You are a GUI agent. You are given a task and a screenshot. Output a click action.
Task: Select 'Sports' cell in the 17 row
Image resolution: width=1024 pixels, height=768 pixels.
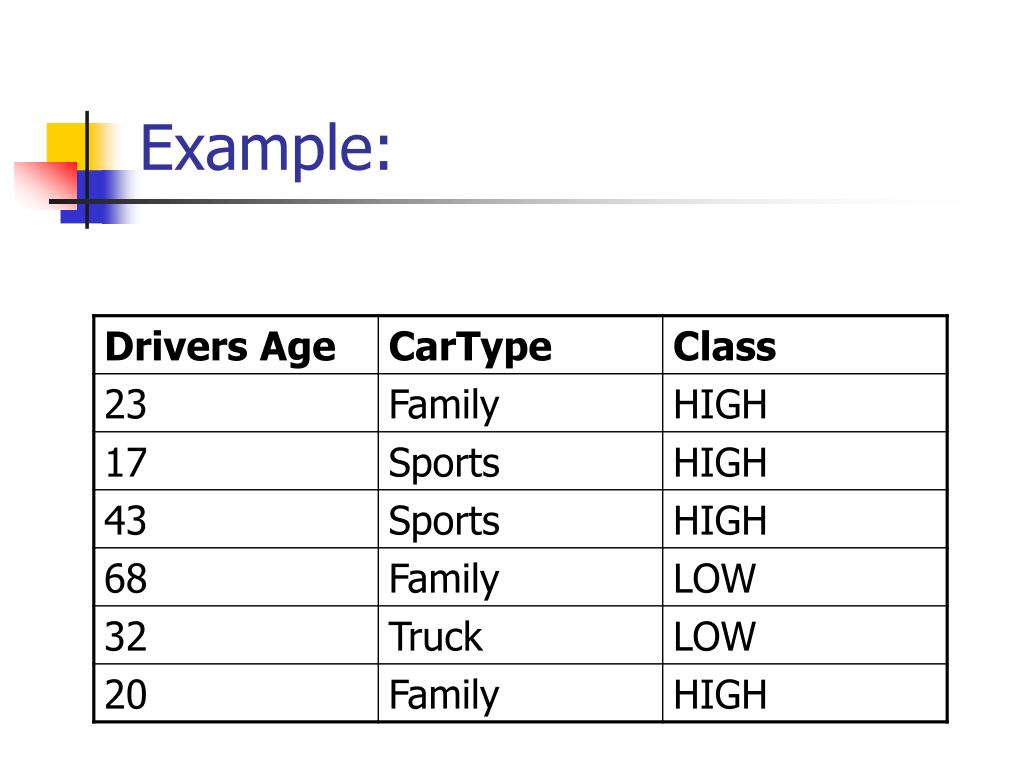520,461
